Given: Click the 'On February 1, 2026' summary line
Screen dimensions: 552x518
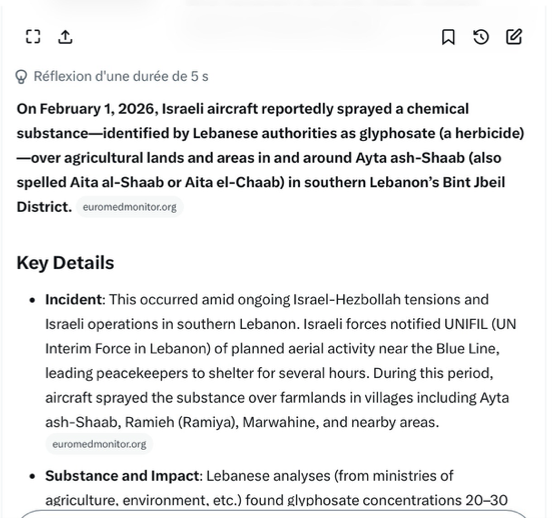Looking at the screenshot, I should coord(86,109).
